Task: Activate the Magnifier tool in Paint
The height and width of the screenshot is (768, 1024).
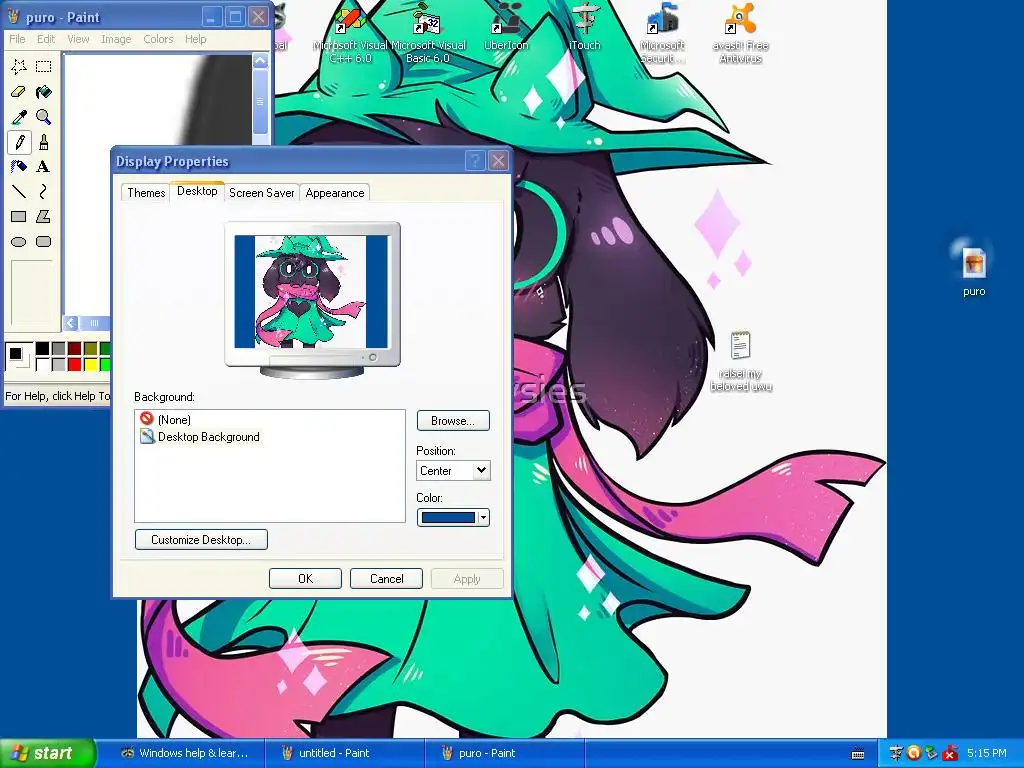Action: tap(43, 117)
